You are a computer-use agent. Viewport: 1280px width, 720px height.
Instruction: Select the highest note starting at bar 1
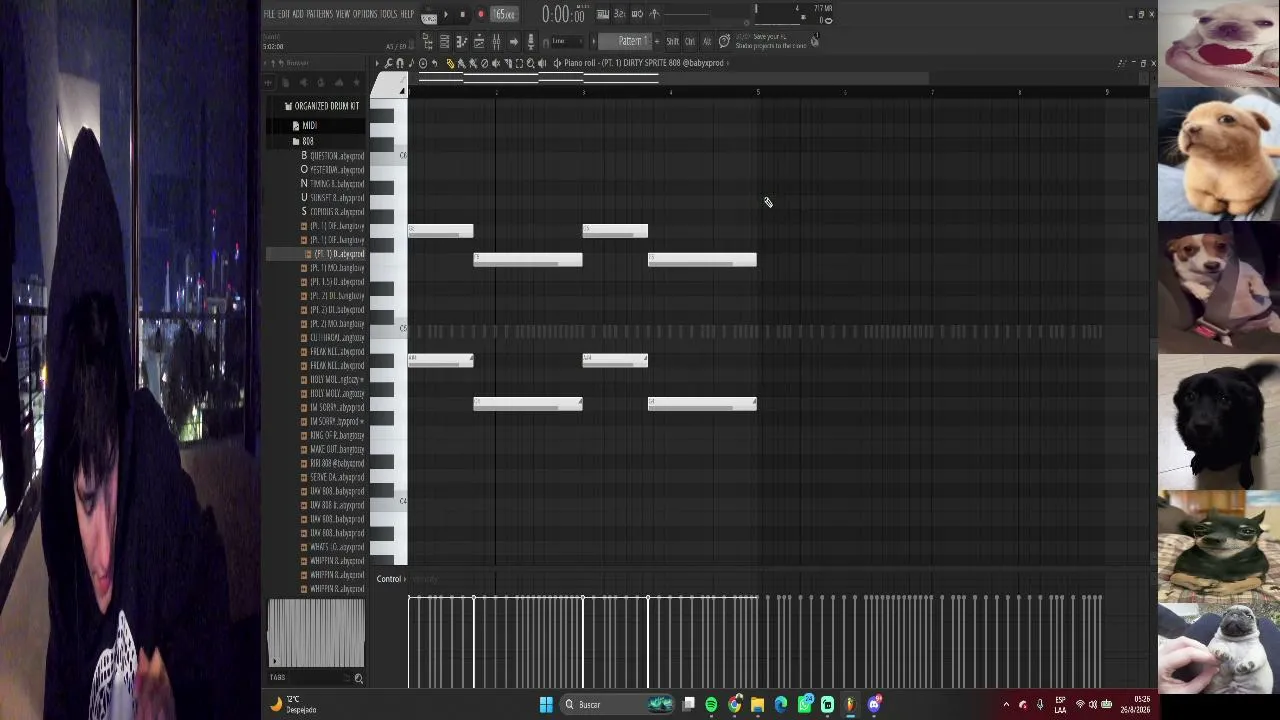(440, 231)
